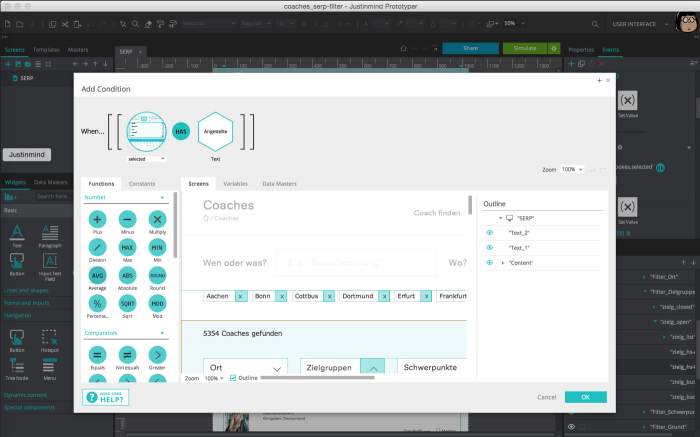Open the Need some Help button
The height and width of the screenshot is (437, 700).
pos(105,397)
